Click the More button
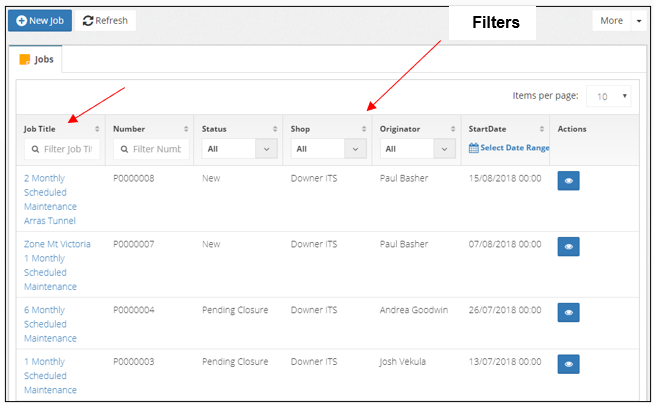The height and width of the screenshot is (405, 654). pos(611,21)
